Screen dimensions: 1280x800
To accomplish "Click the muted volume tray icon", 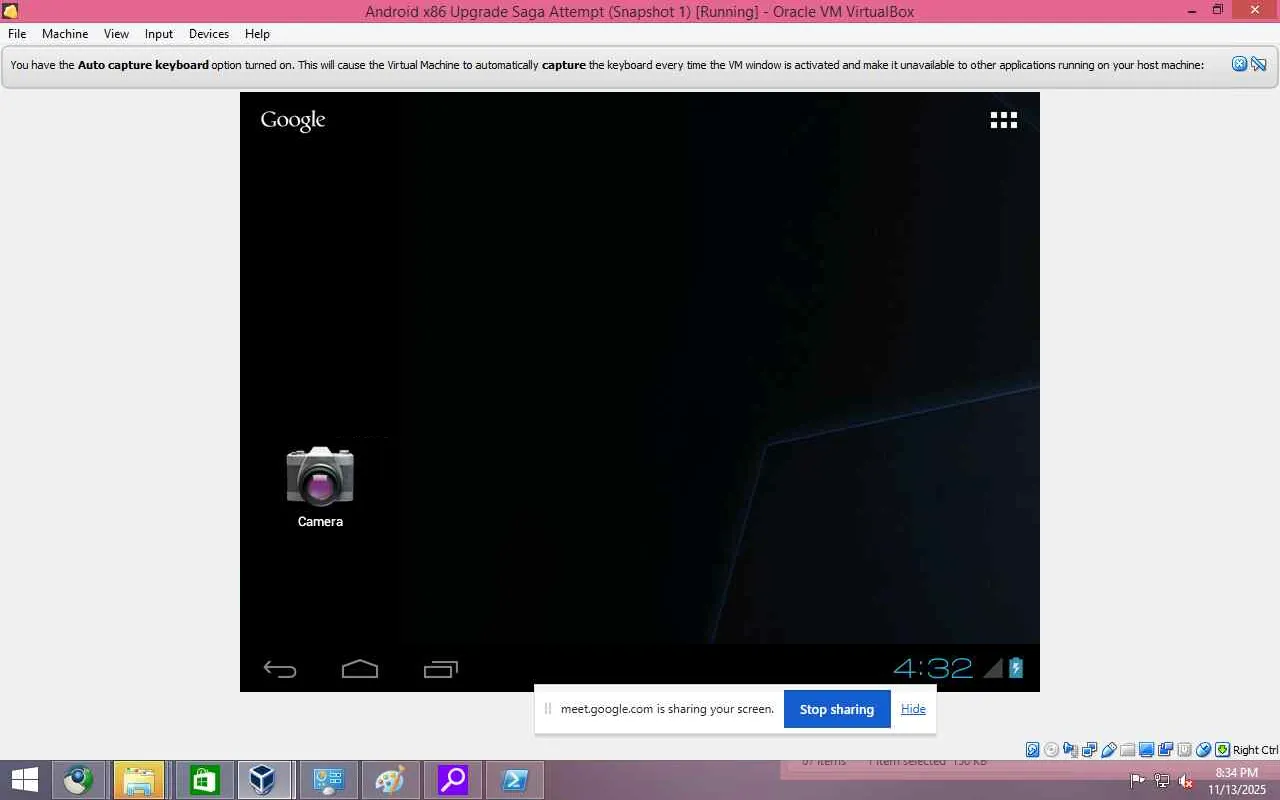I will pos(1186,780).
